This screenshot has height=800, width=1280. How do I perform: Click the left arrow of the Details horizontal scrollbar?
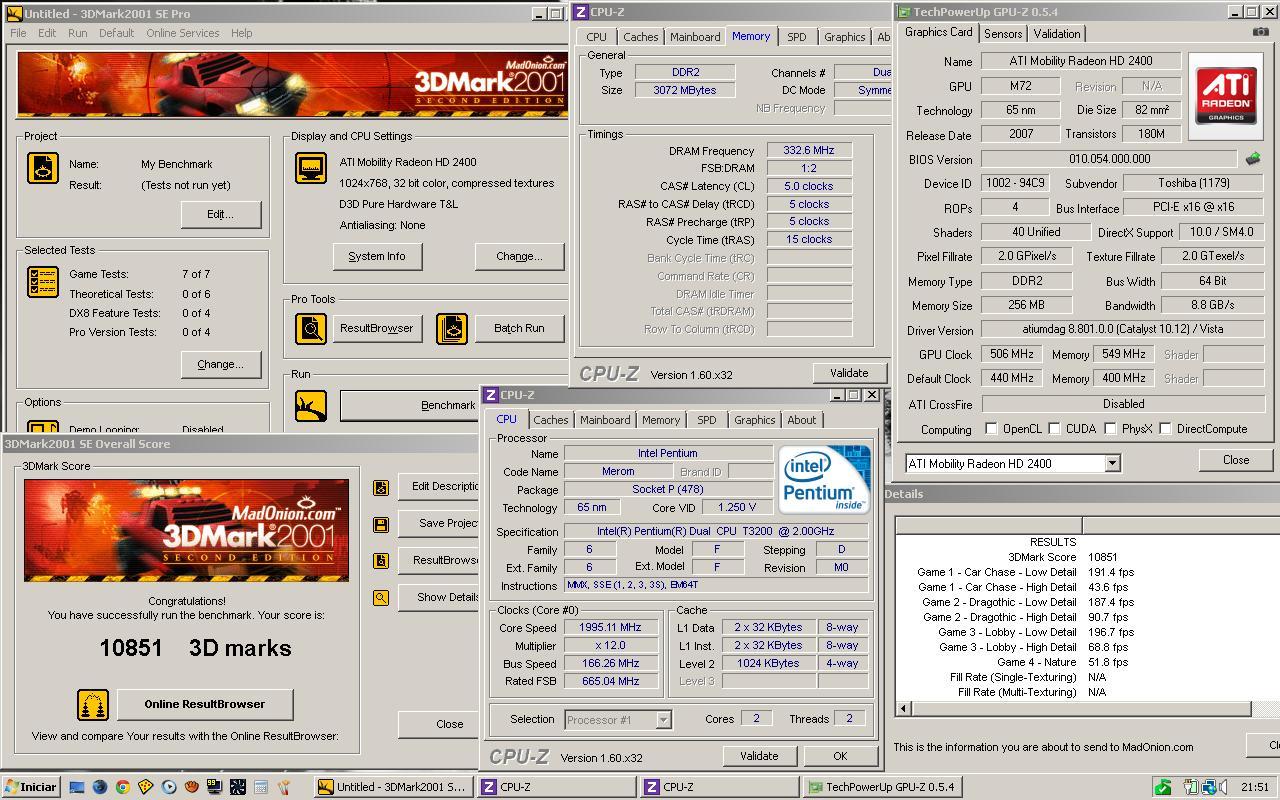[903, 709]
